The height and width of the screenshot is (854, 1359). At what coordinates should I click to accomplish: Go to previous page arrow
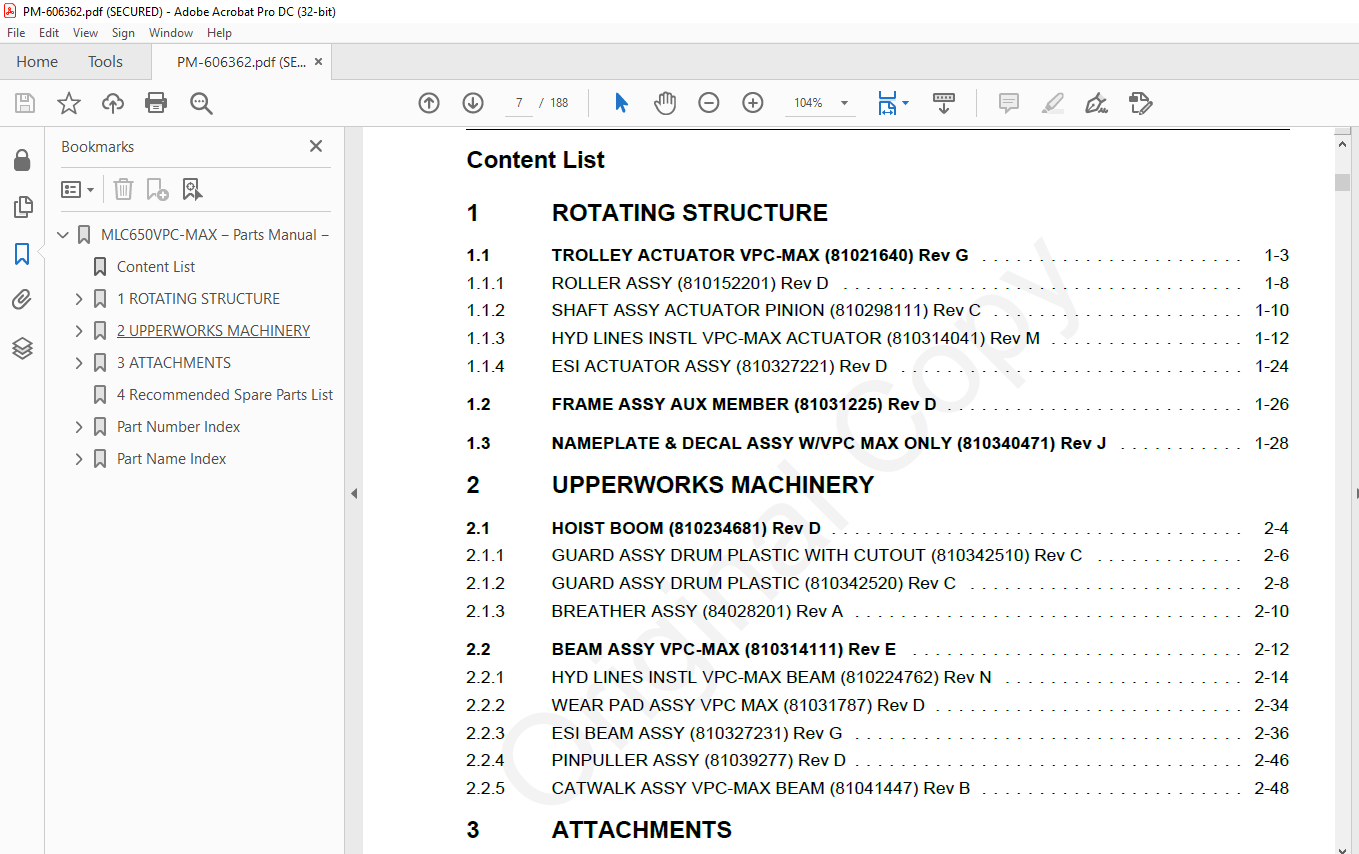pyautogui.click(x=429, y=103)
